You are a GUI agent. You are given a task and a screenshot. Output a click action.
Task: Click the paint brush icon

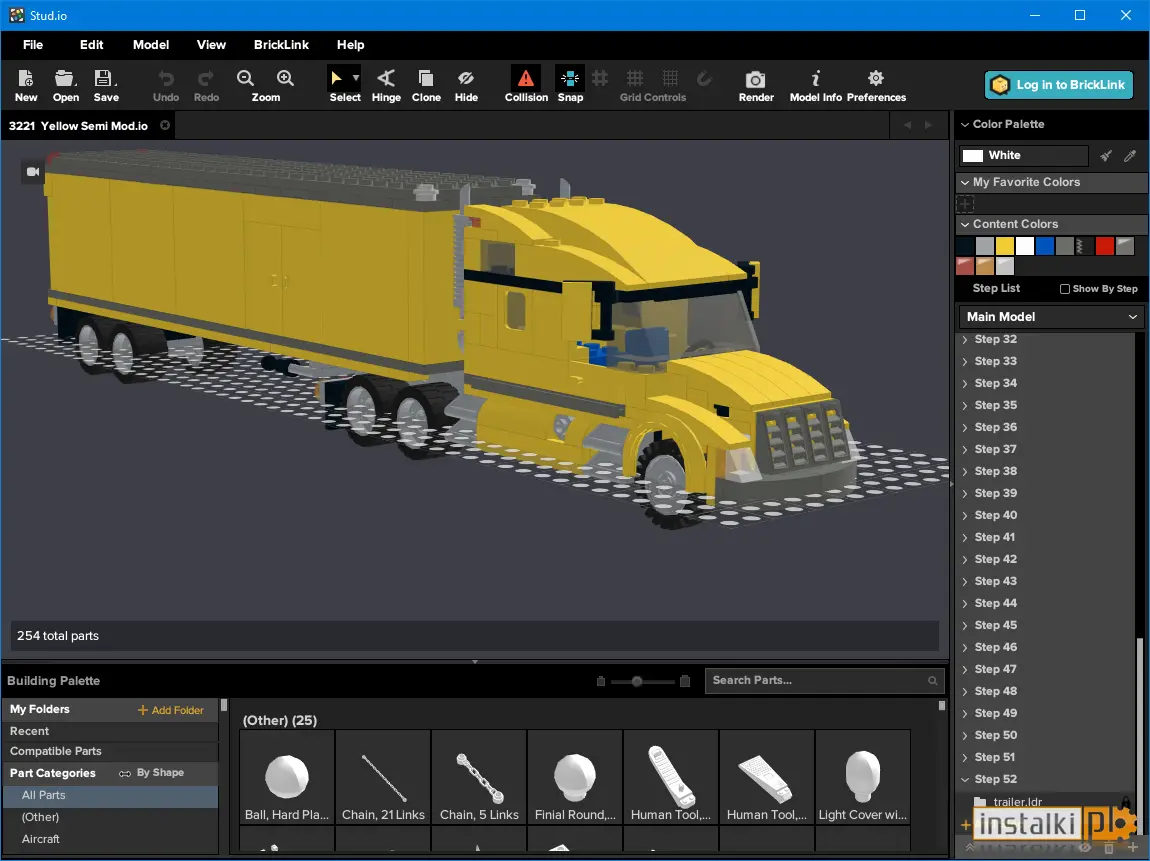(x=1106, y=155)
